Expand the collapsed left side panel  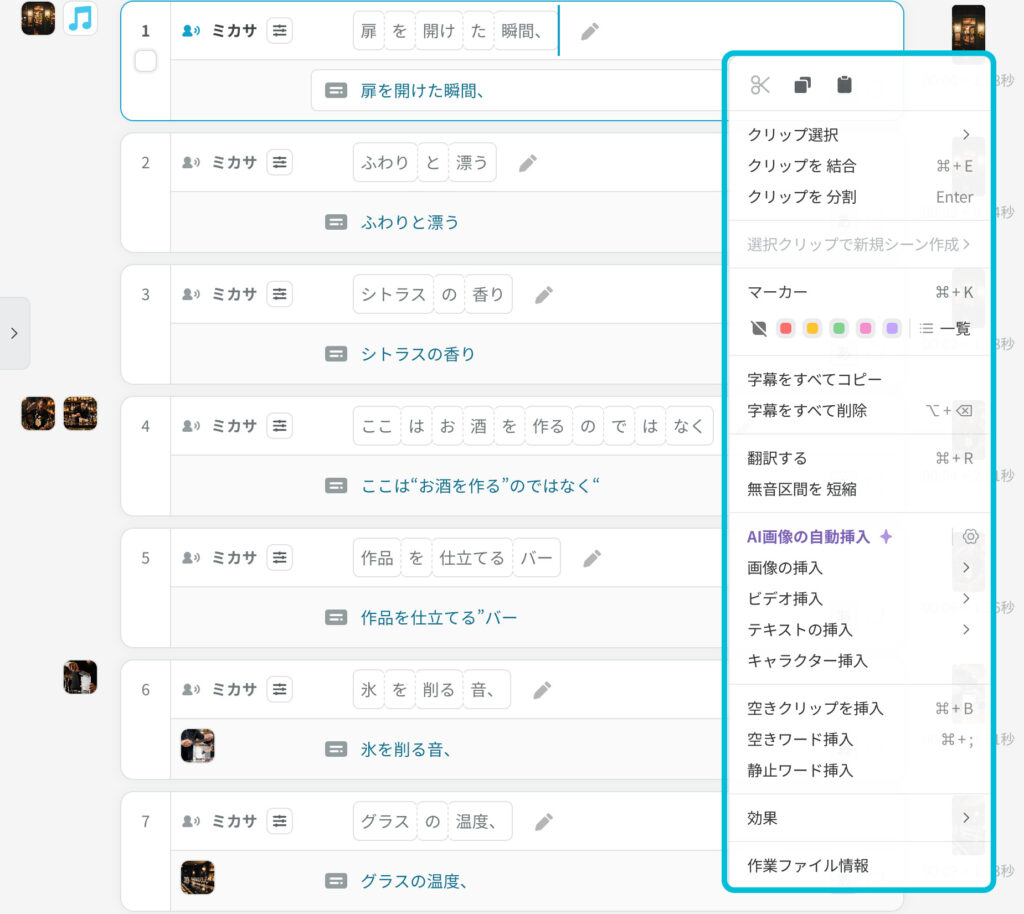[x=14, y=333]
